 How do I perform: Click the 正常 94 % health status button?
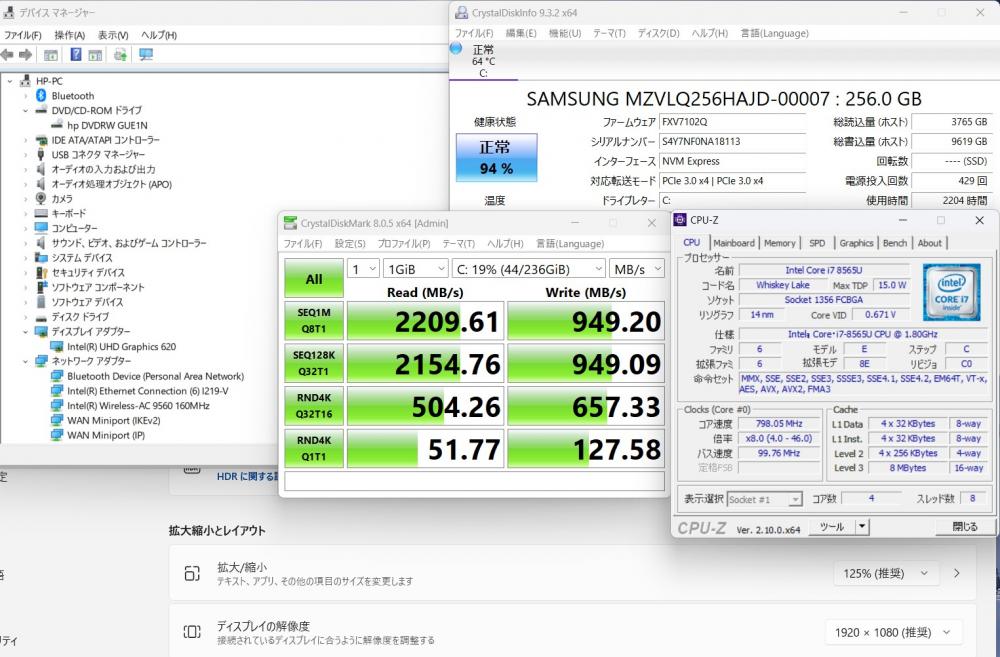pos(496,158)
